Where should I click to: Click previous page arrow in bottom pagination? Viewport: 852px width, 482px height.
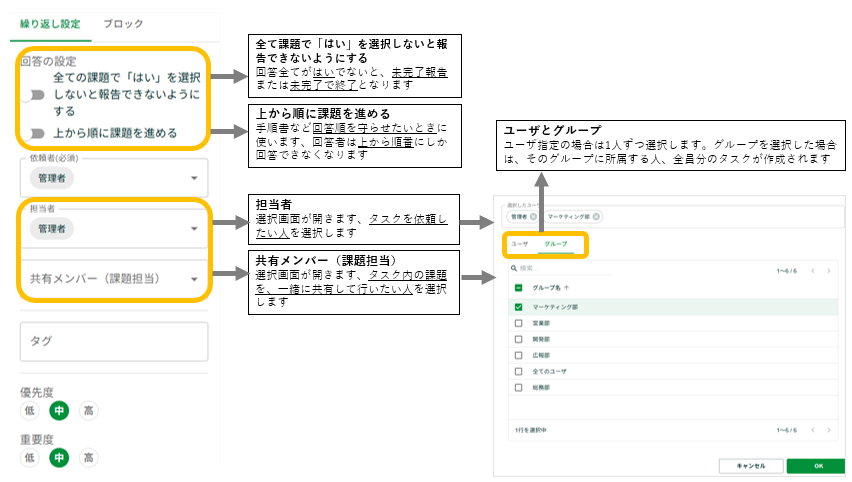click(x=811, y=429)
